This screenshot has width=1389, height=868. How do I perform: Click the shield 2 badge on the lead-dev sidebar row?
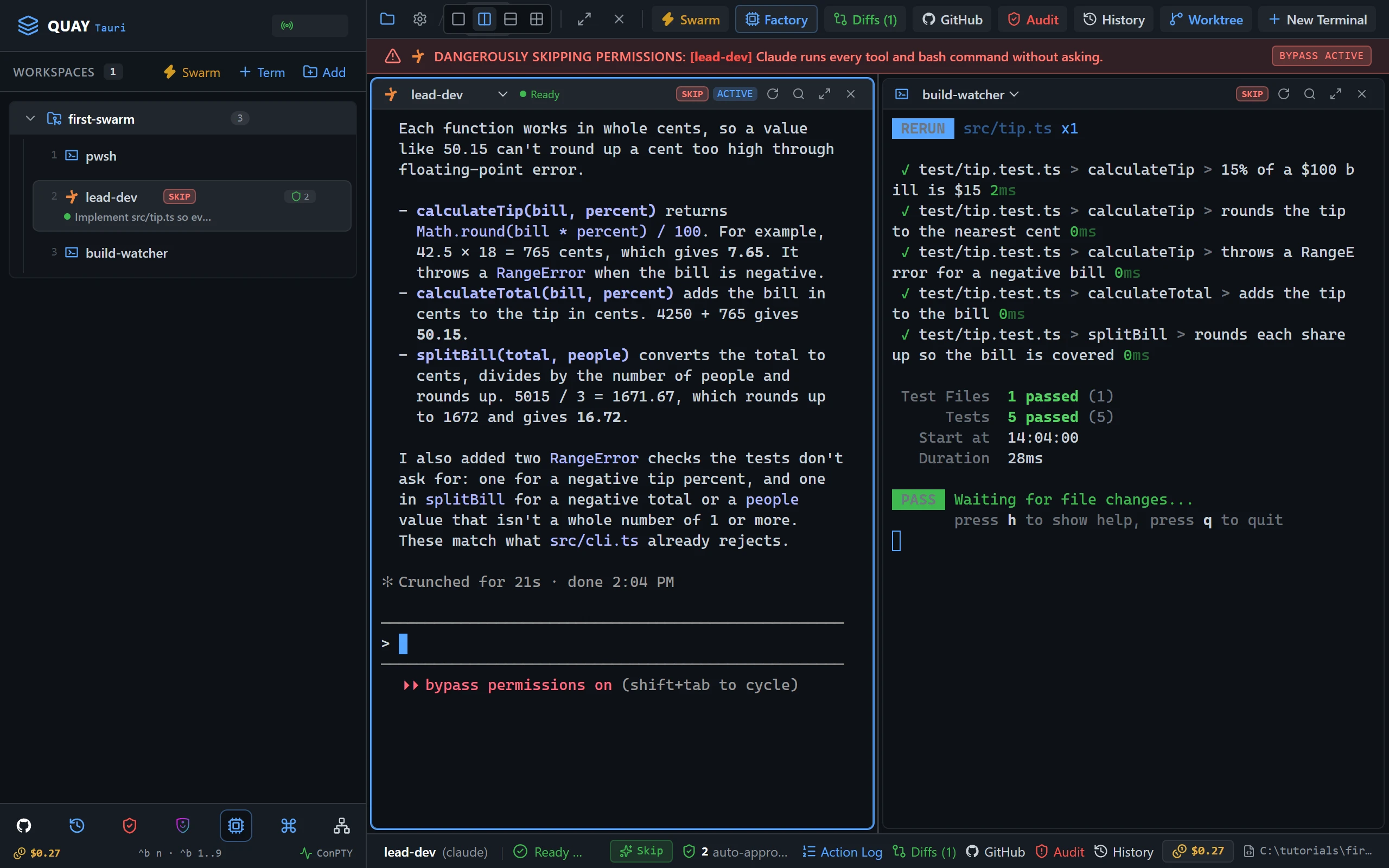(x=300, y=197)
